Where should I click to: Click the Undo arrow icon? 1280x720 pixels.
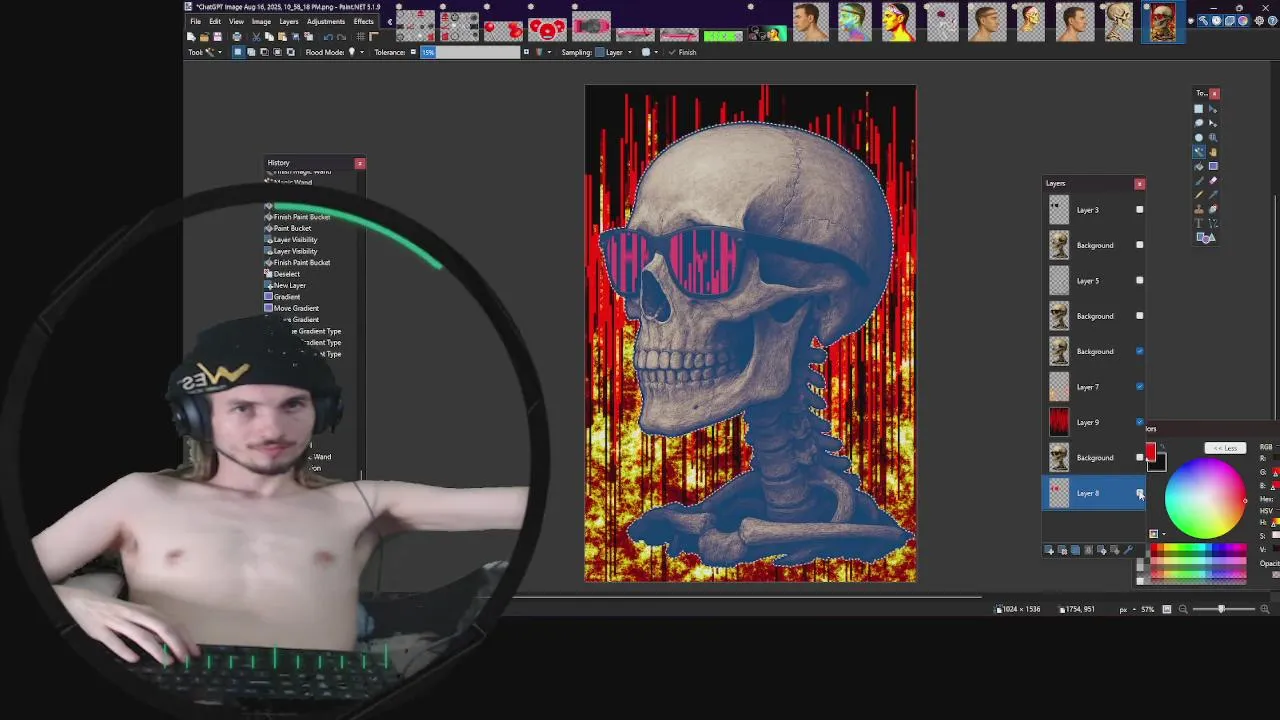pos(328,36)
